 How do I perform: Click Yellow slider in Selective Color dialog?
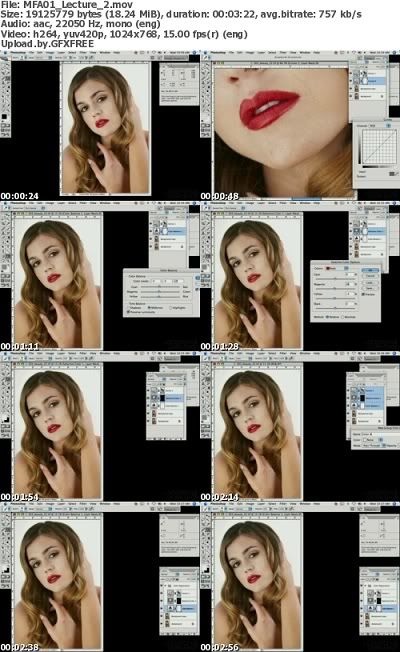point(335,299)
